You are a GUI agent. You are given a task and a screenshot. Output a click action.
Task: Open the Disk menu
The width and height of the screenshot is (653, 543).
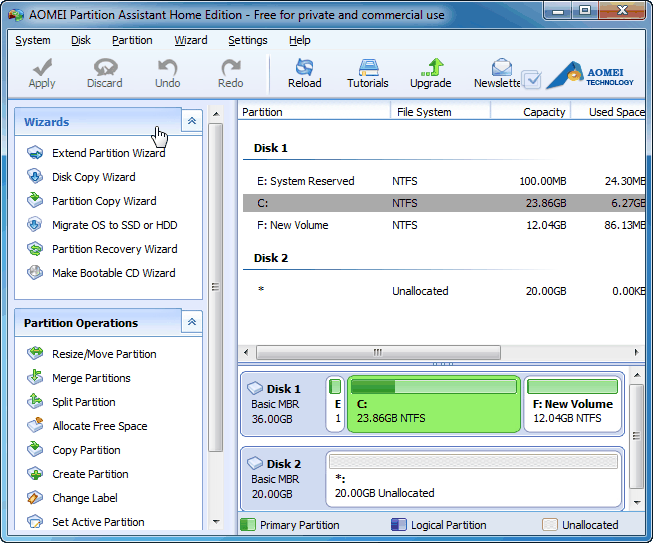[x=81, y=40]
